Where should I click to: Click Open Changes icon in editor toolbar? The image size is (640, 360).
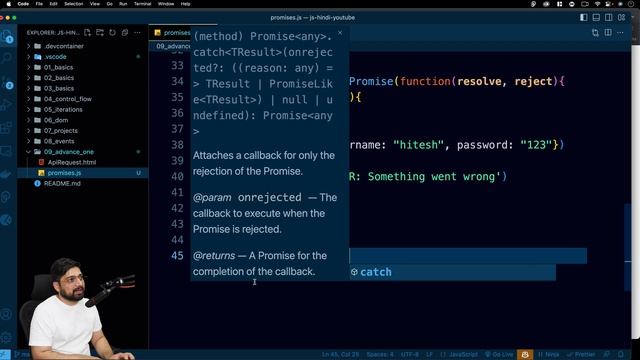(596, 33)
